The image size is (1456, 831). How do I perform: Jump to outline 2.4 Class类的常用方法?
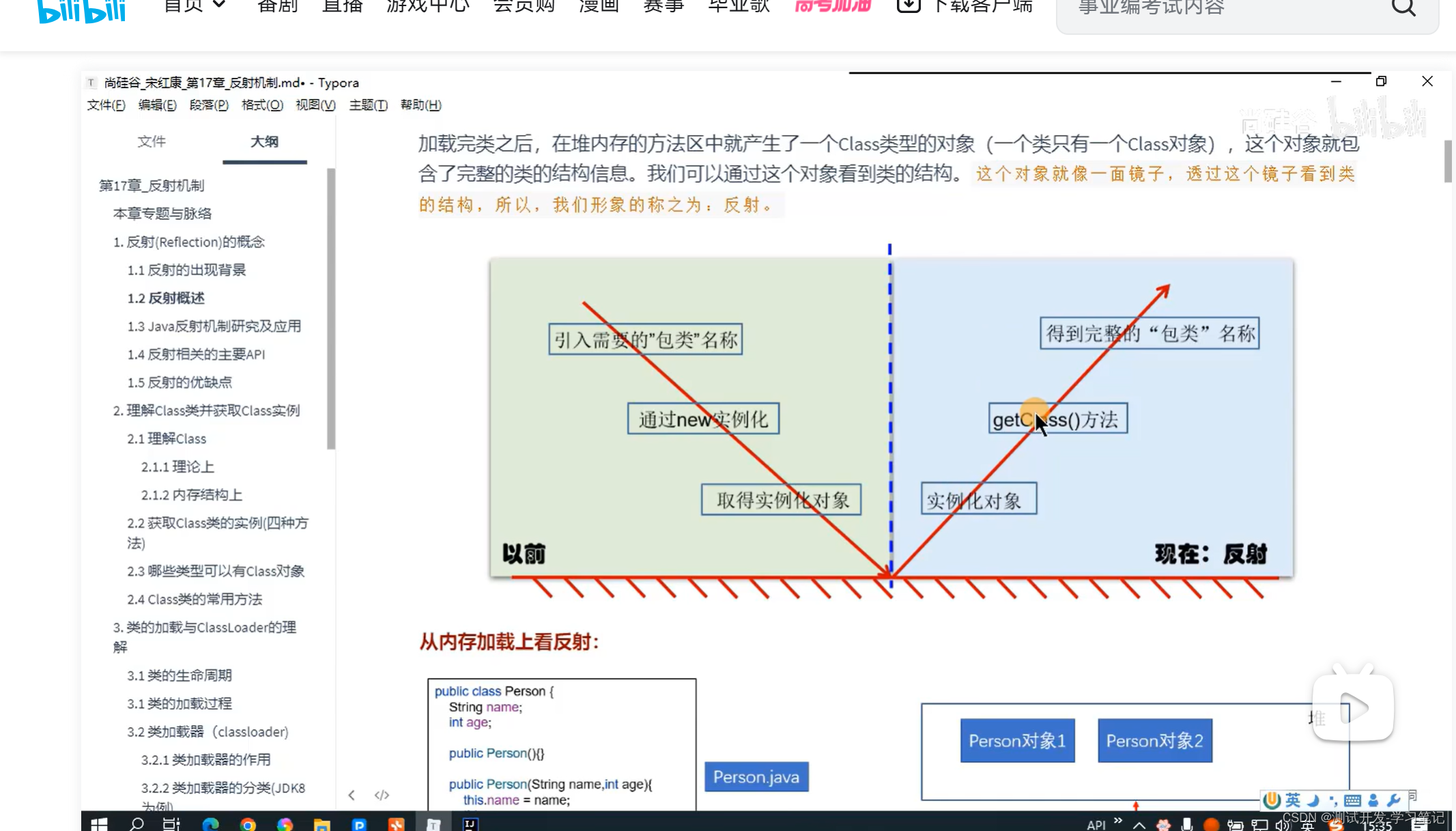point(195,599)
